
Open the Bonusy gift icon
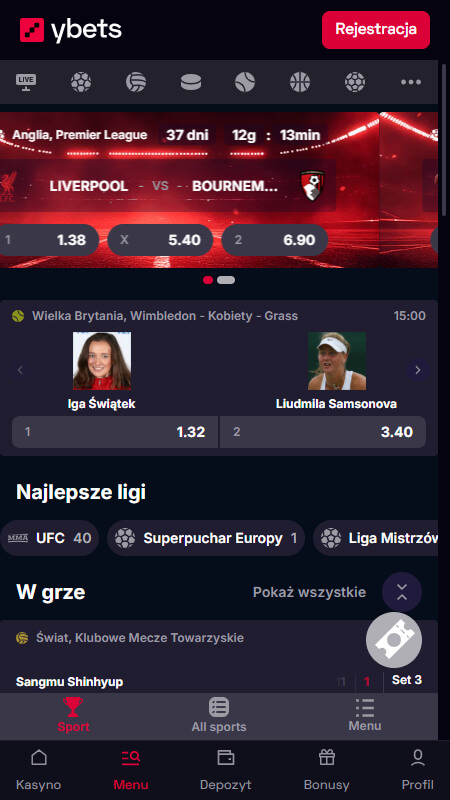[327, 757]
